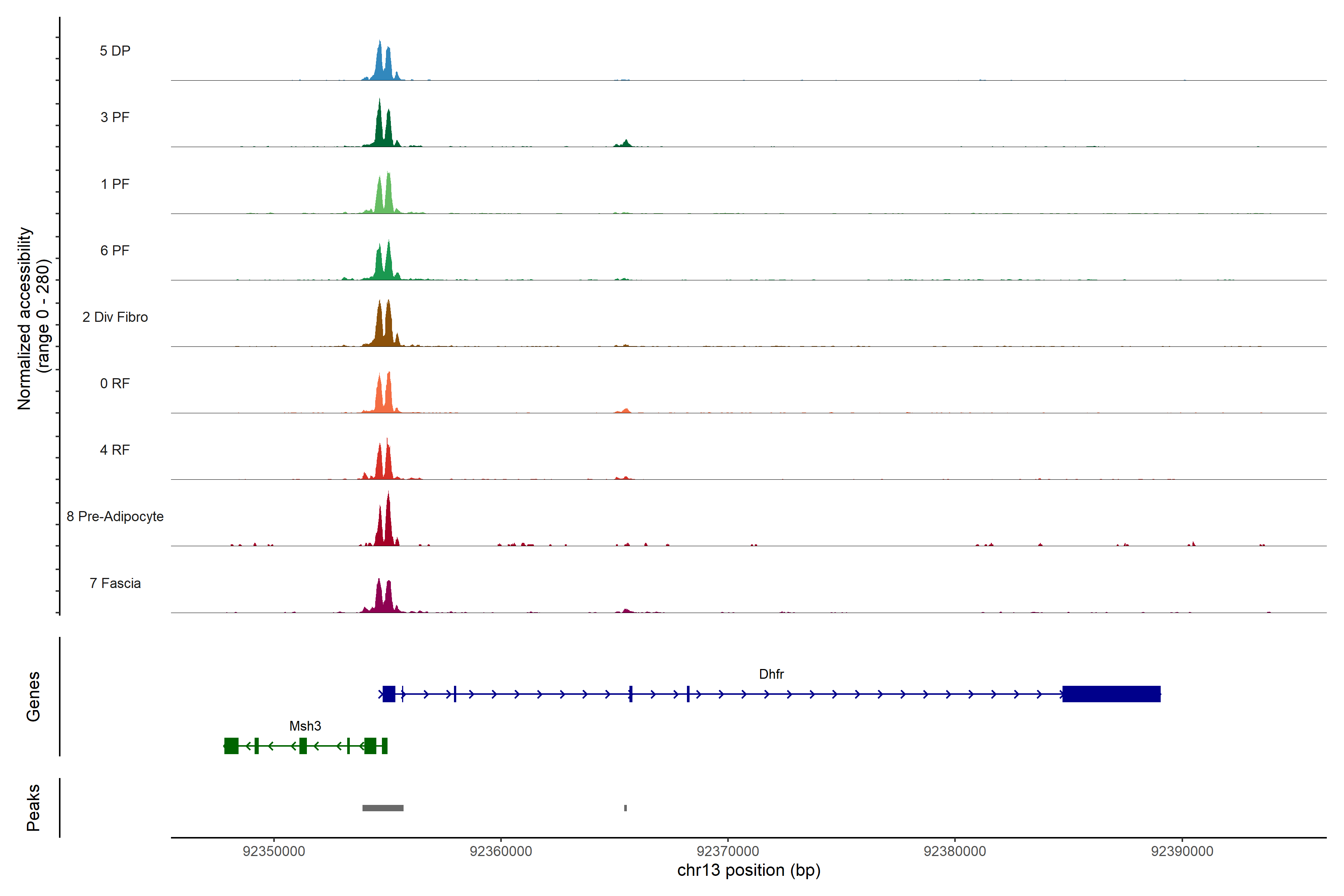Click the 5 DP track label
This screenshot has width=1344, height=896.
(115, 51)
